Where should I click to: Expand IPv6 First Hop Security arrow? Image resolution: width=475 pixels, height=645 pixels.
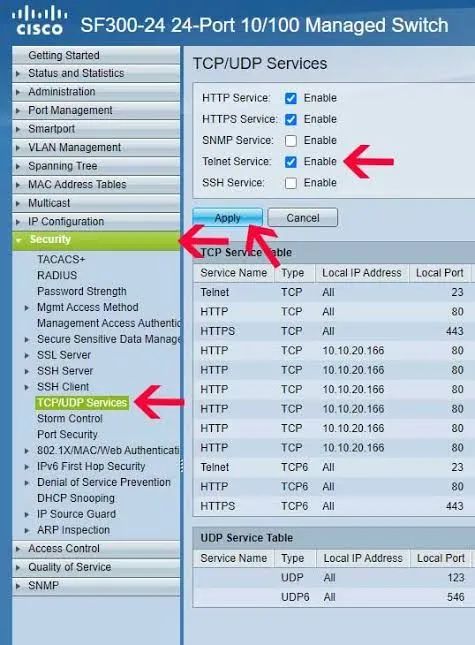[x=27, y=467]
